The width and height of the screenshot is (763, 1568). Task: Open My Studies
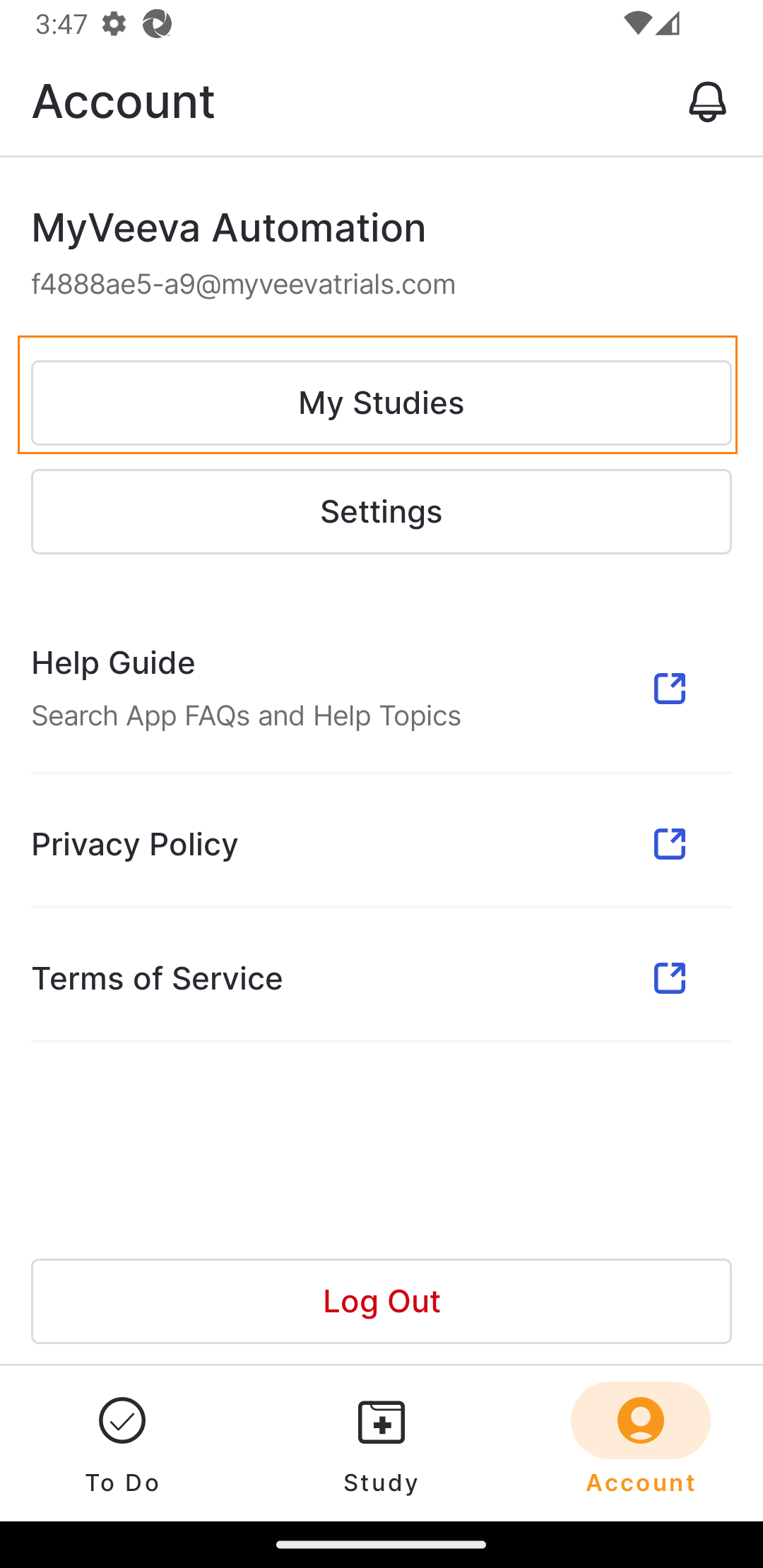tap(381, 403)
